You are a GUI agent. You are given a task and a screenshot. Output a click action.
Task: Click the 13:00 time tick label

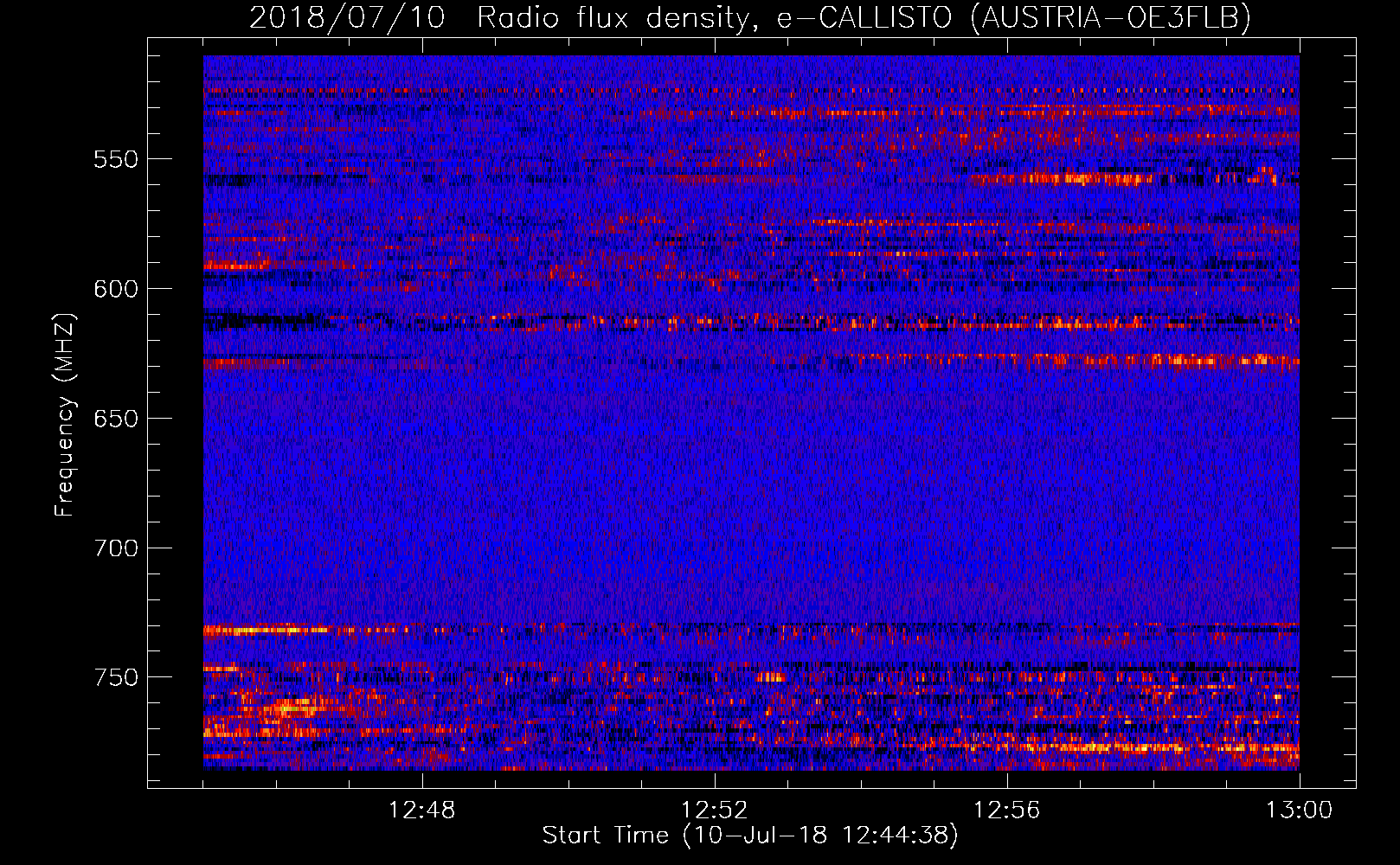pos(1300,811)
